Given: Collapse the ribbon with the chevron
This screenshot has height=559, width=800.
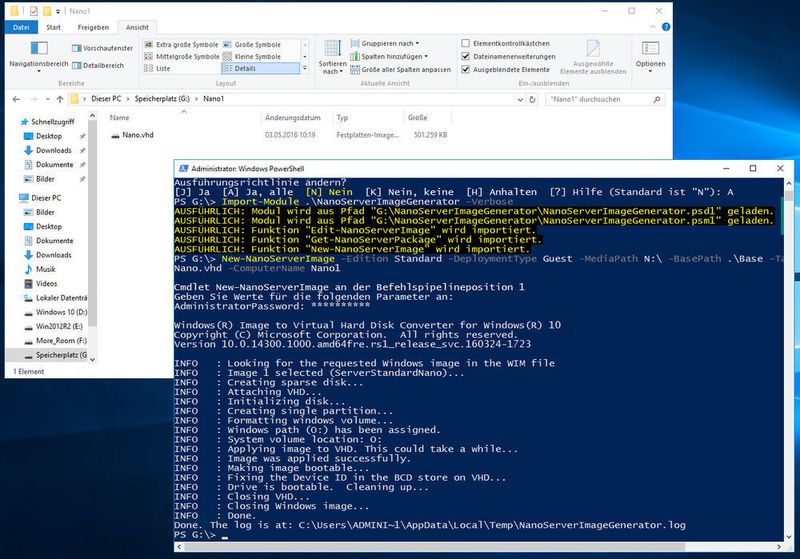Looking at the screenshot, I should [x=653, y=27].
